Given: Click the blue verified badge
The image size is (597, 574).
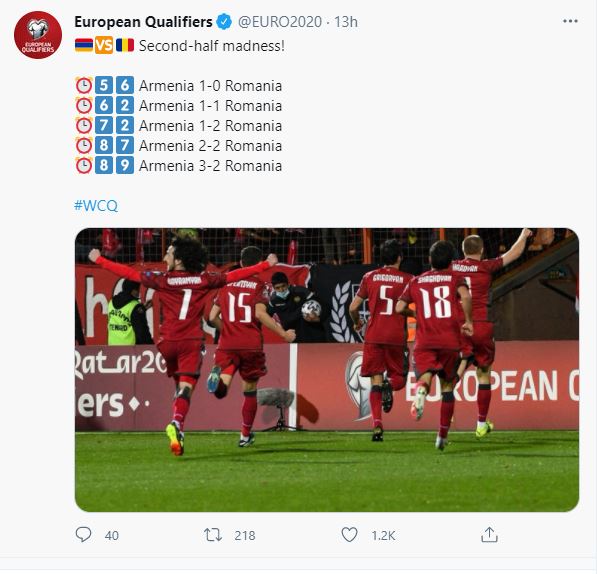Looking at the screenshot, I should pos(224,22).
